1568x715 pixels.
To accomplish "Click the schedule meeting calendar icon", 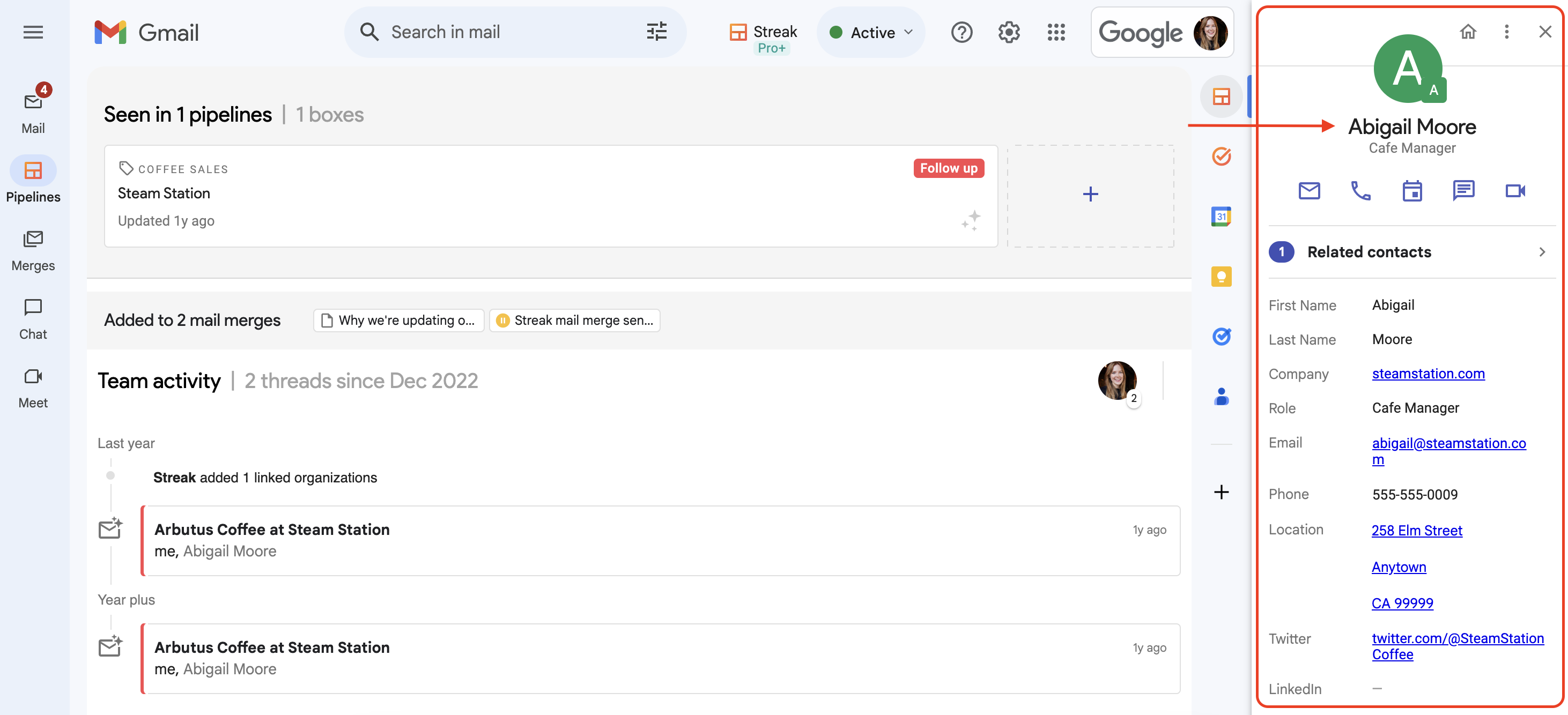I will coord(1411,191).
